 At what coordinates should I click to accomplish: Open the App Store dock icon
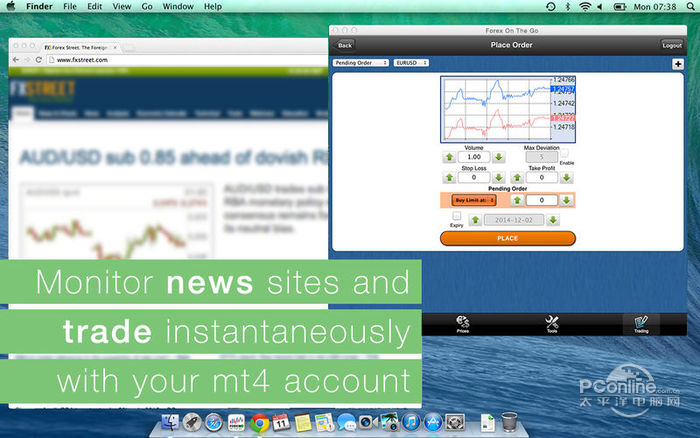pos(433,422)
